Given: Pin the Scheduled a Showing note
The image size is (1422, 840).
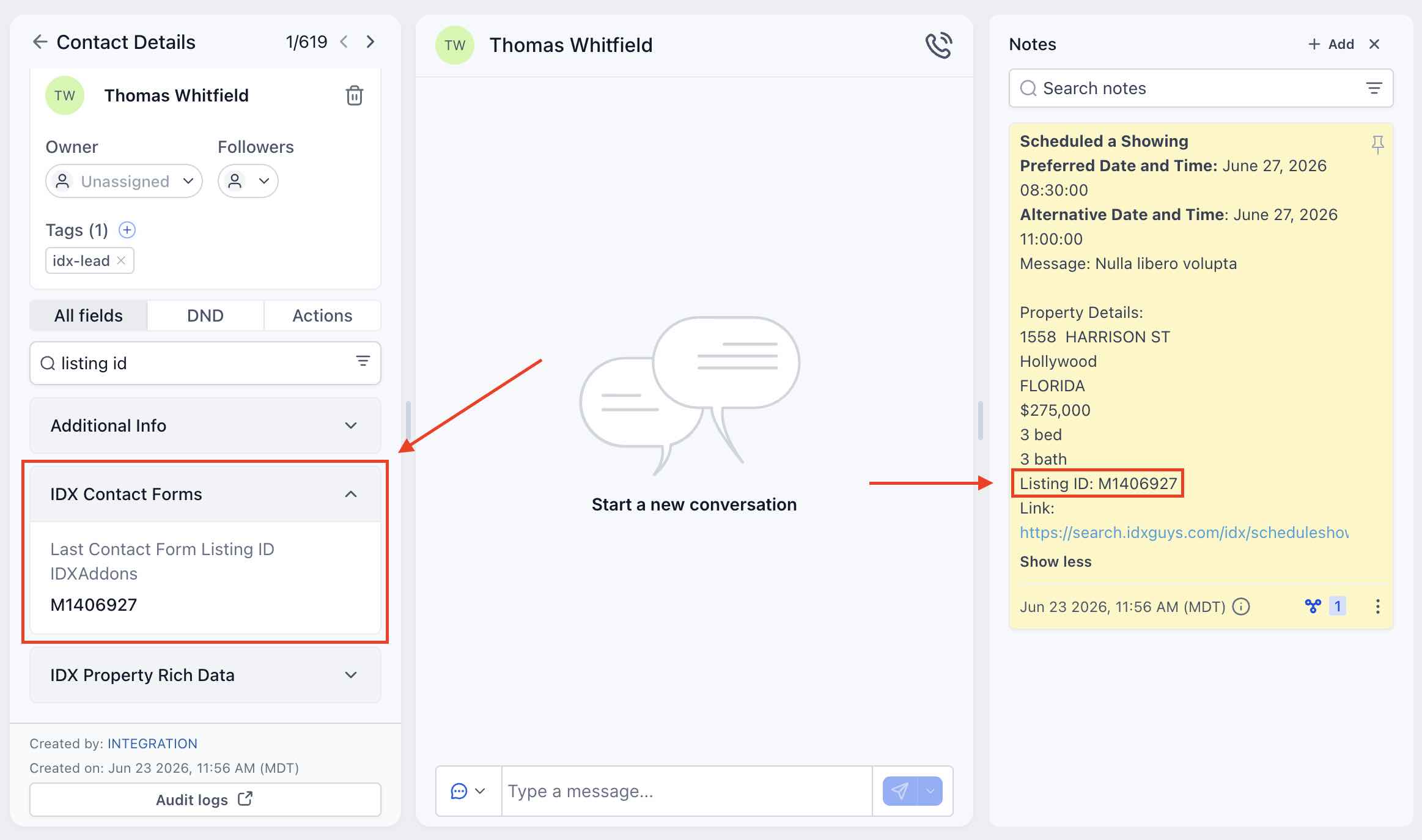Looking at the screenshot, I should pyautogui.click(x=1377, y=145).
